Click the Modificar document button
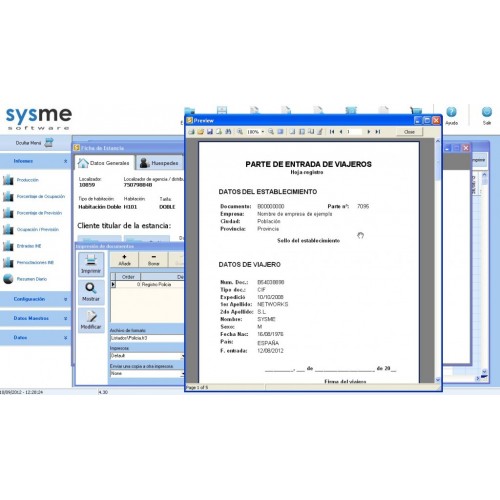Screen dimensions: 500x500 91,320
